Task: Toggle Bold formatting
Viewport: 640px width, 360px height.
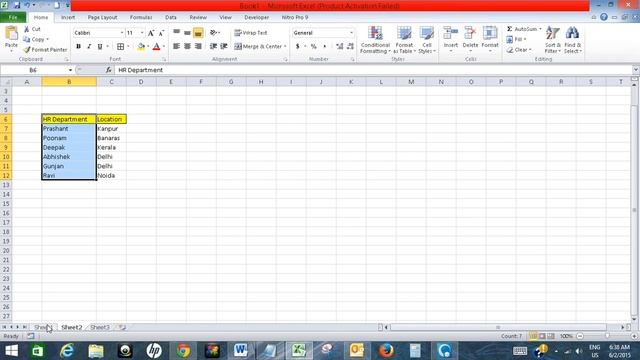Action: coord(78,47)
